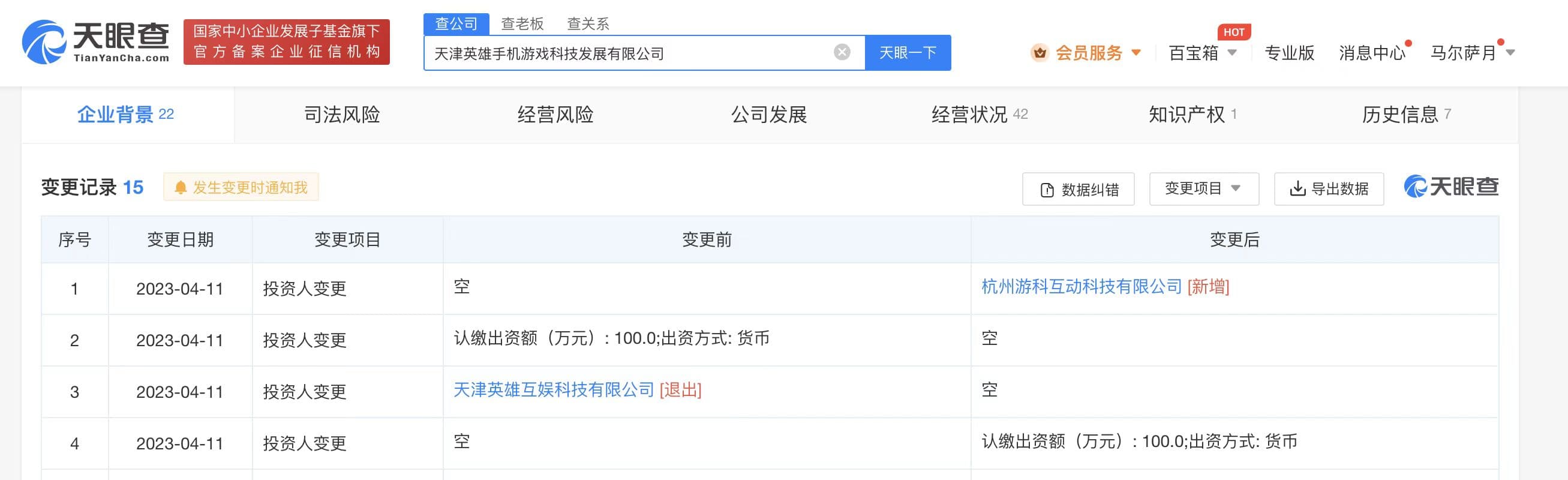This screenshot has width=1568, height=480.
Task: Click the date cell in row 1
Action: tap(180, 289)
